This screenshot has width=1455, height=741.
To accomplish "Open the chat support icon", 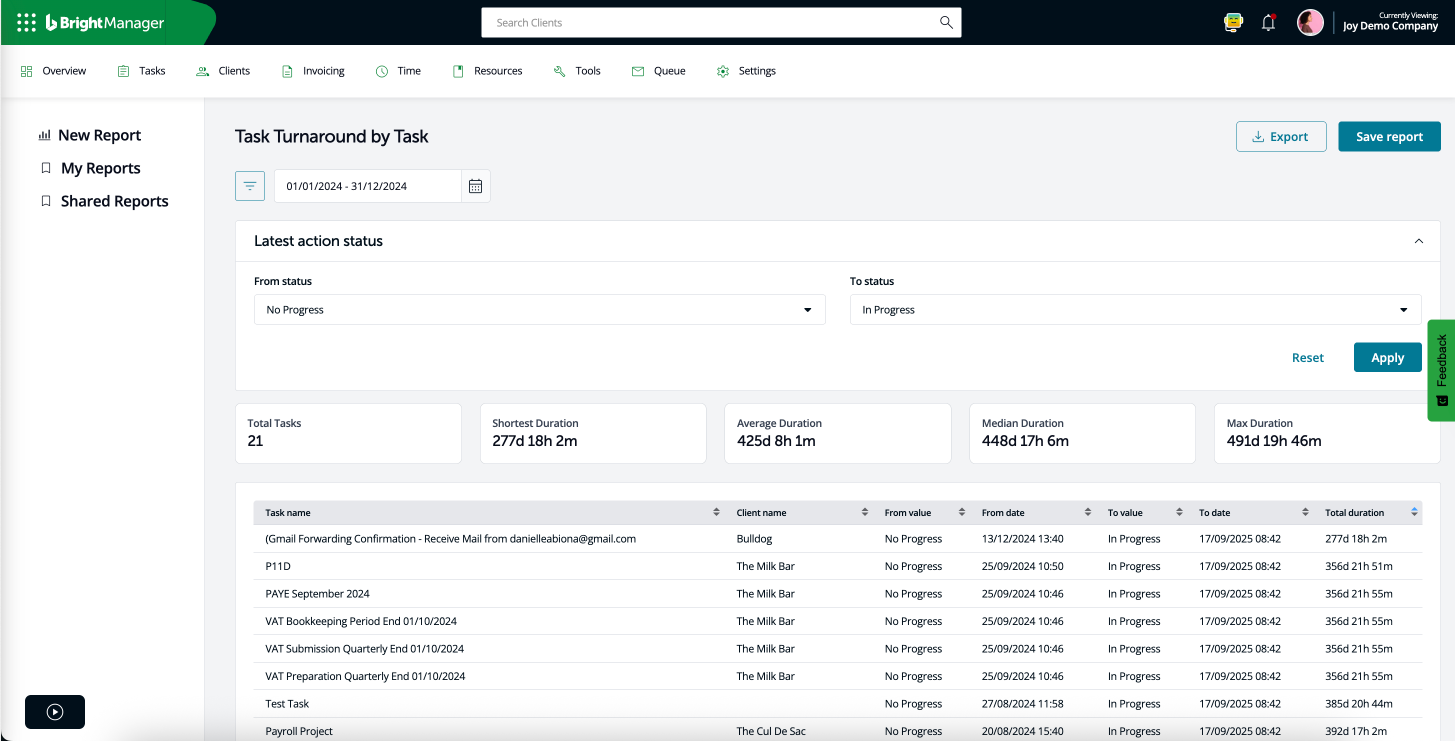I will pyautogui.click(x=1232, y=21).
